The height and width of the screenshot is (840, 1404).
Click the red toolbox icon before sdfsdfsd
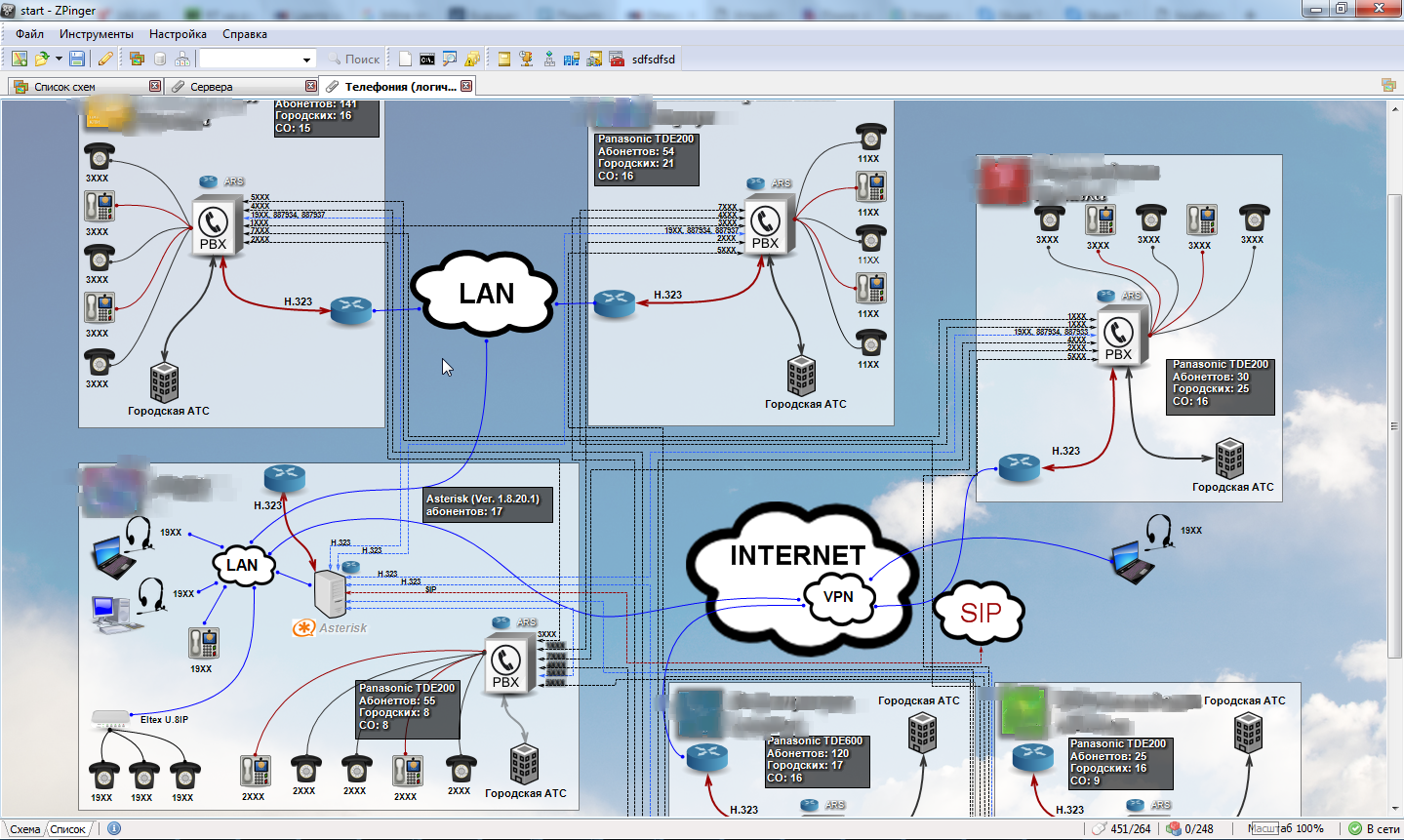click(x=617, y=59)
